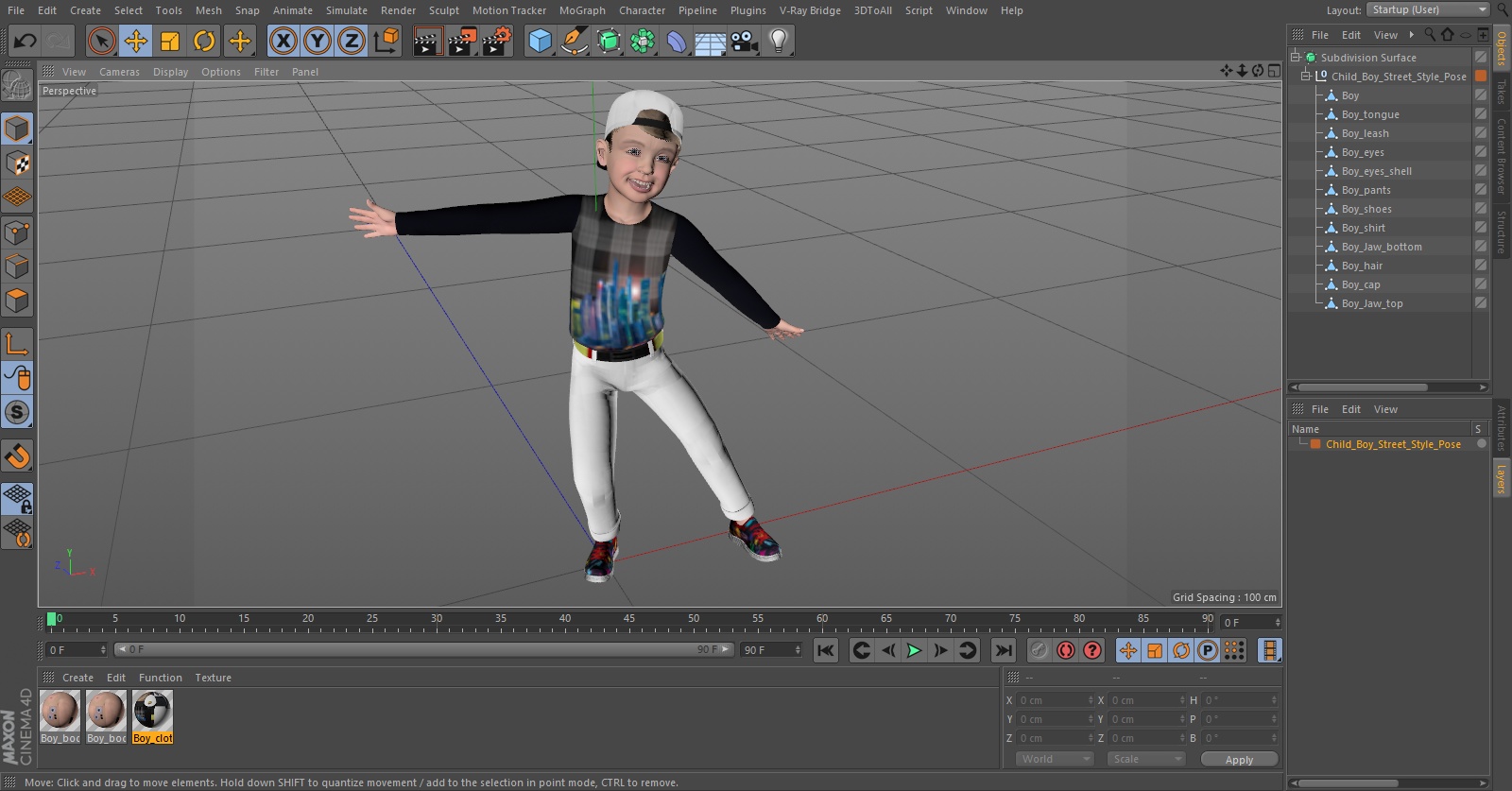This screenshot has height=791, width=1512.
Task: Collapse Child_Boy_Street_Style_Pose hierarchy
Action: (1307, 76)
